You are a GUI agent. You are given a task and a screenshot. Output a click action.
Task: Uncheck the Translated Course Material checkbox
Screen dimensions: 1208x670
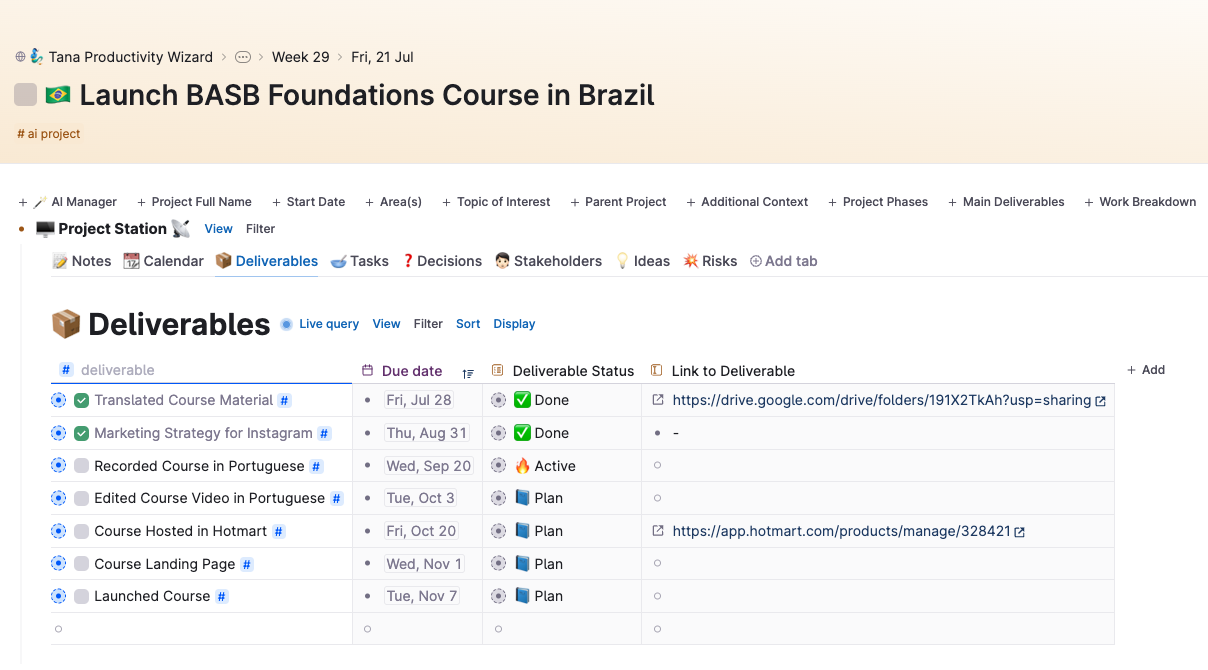click(82, 400)
